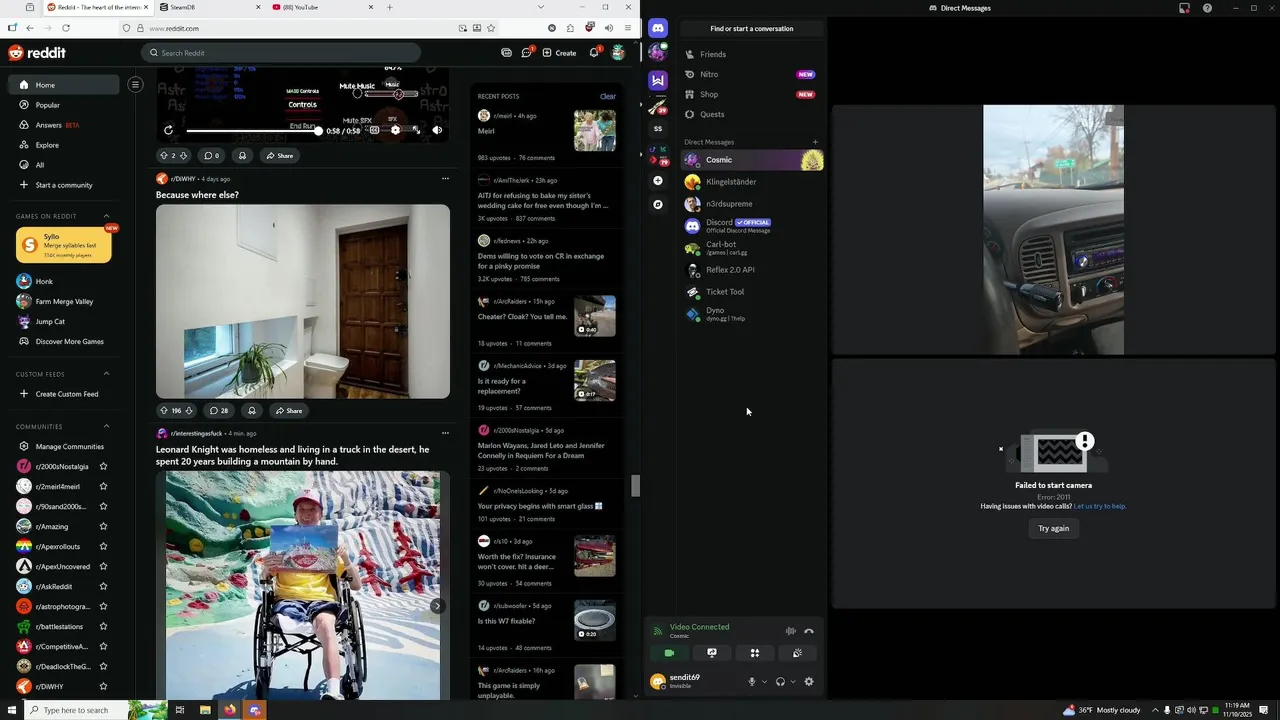Click Cosmic video stream thumbnail
The image size is (1280, 720).
point(1053,230)
